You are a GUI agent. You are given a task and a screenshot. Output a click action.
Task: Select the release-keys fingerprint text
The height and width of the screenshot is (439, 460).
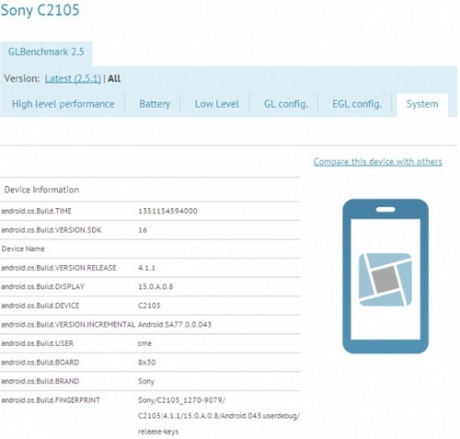point(158,432)
